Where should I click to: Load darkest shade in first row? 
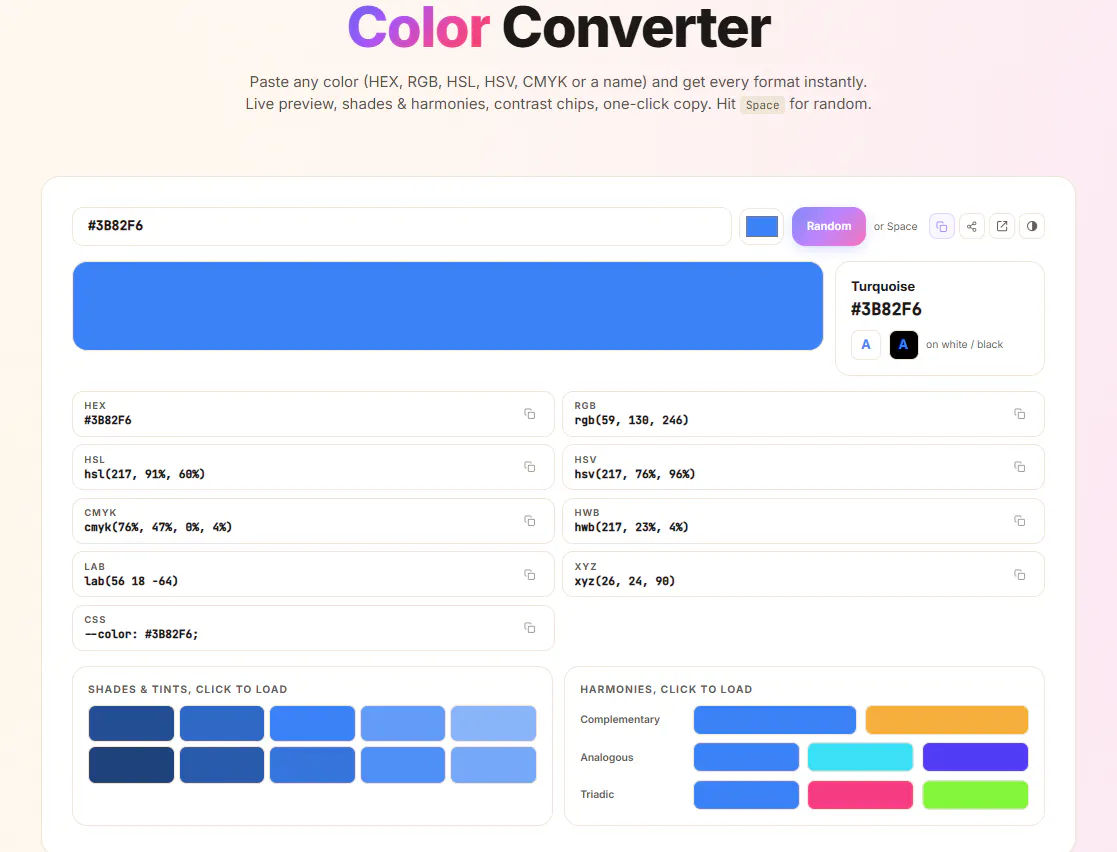(x=131, y=724)
